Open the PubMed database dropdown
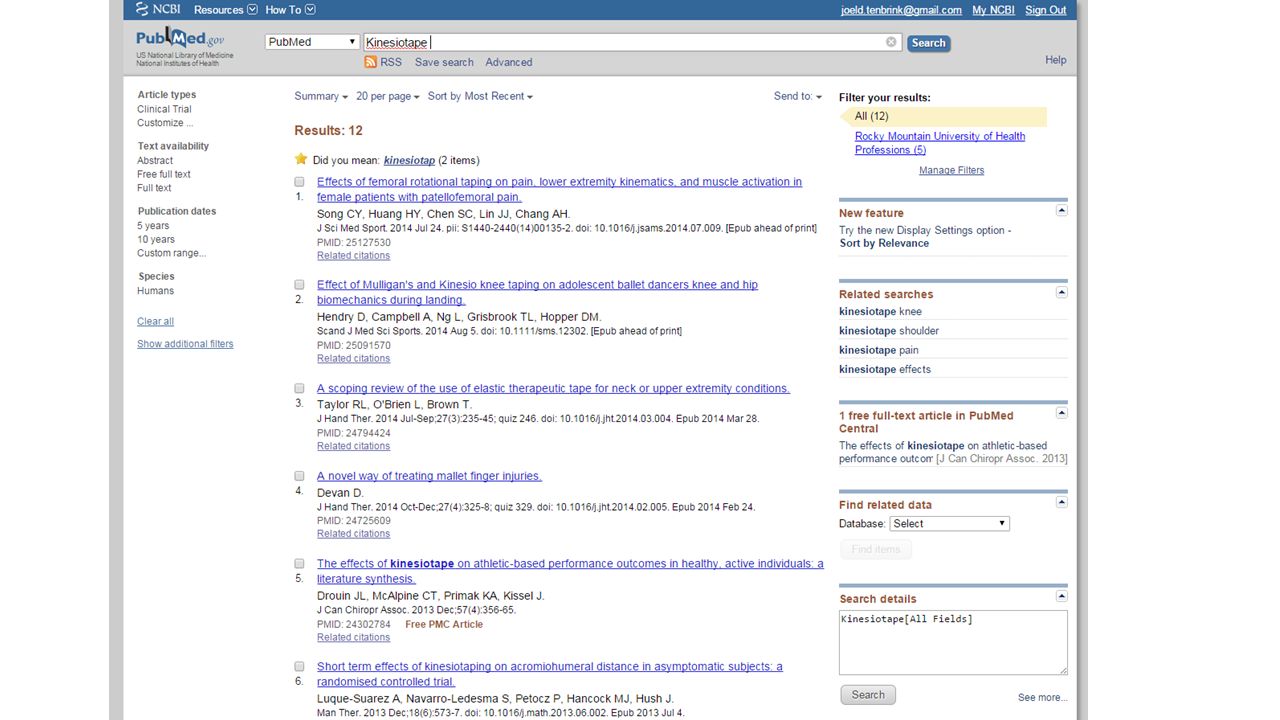This screenshot has width=1280, height=720. 312,42
